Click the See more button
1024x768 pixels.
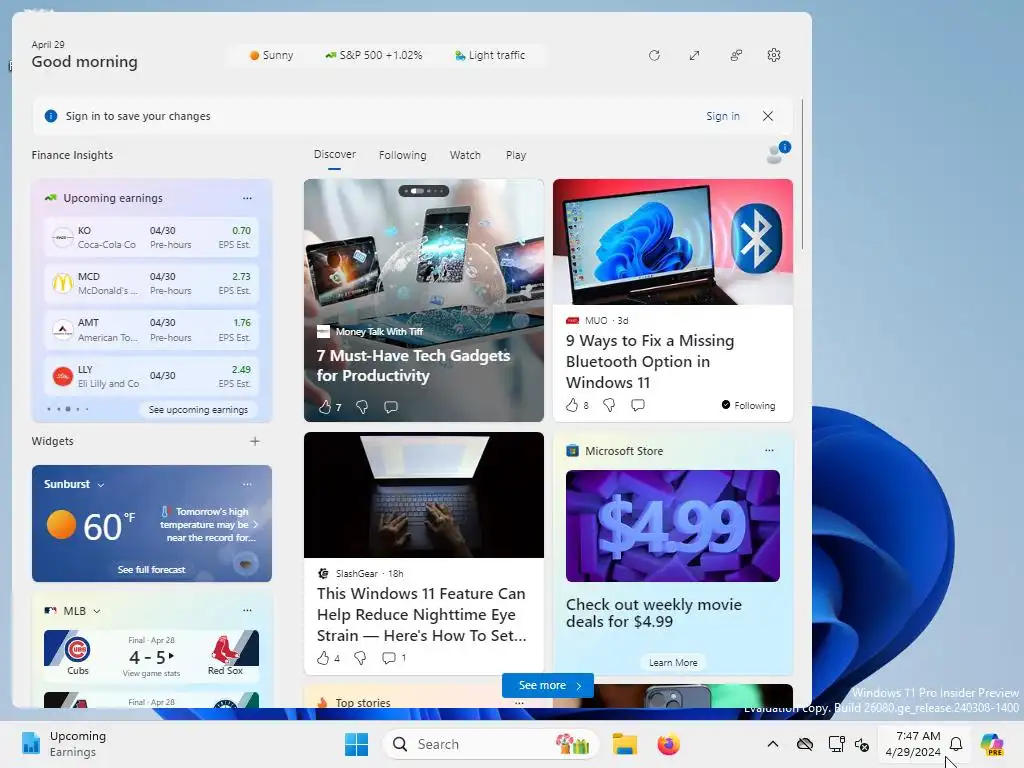point(548,685)
